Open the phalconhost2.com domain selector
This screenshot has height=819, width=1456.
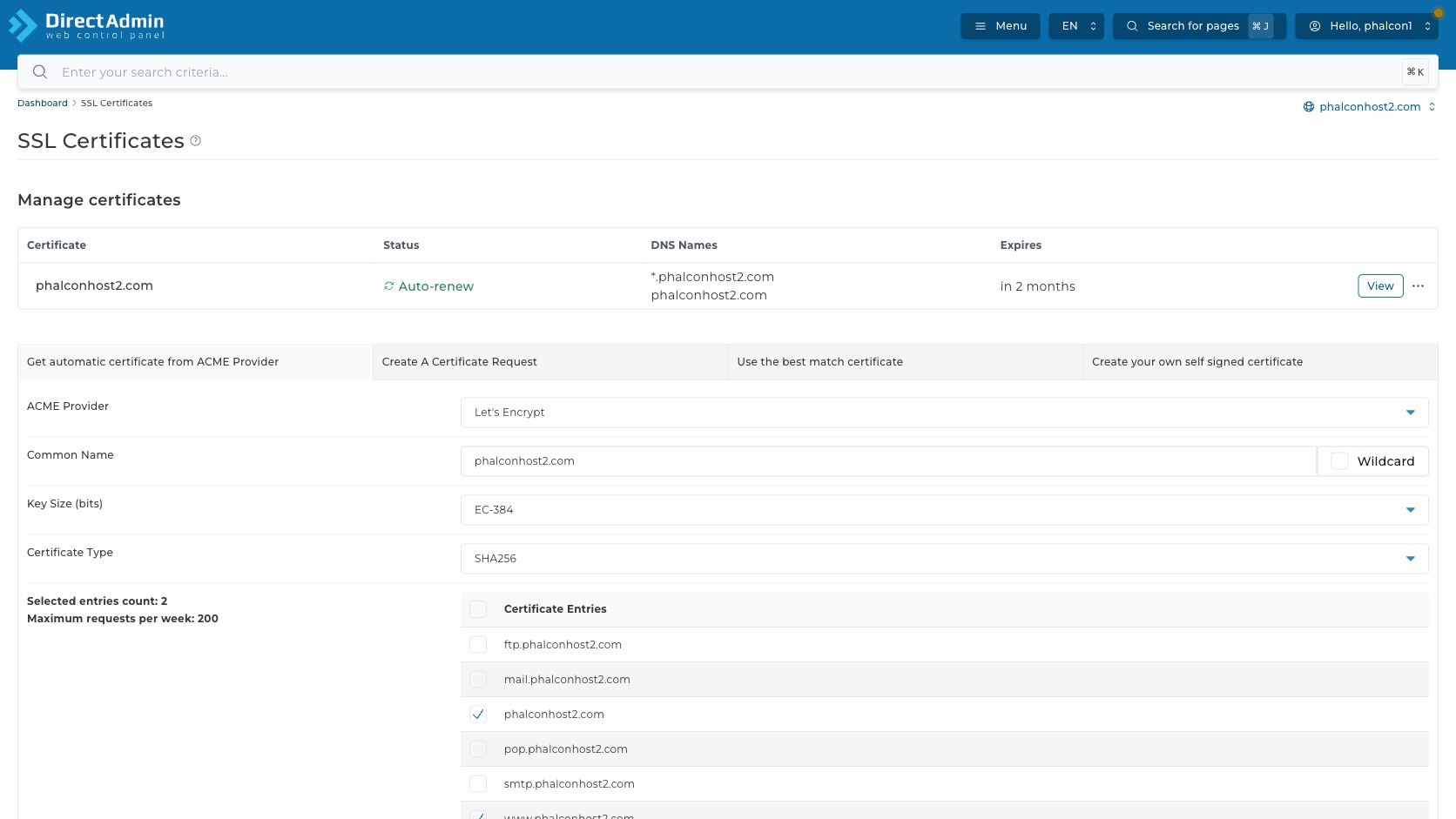click(1370, 107)
